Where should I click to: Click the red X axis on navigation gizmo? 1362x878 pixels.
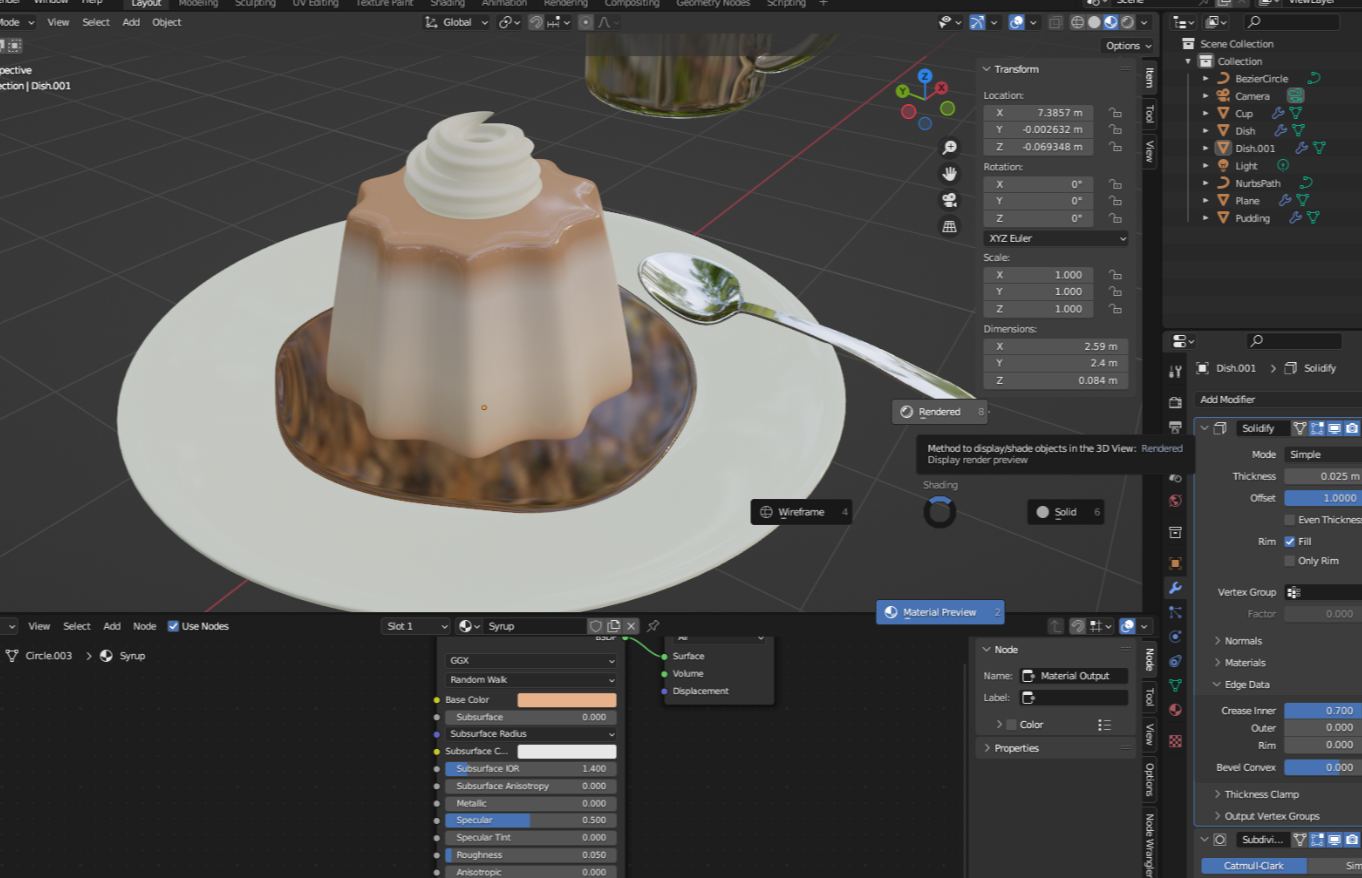tap(942, 88)
